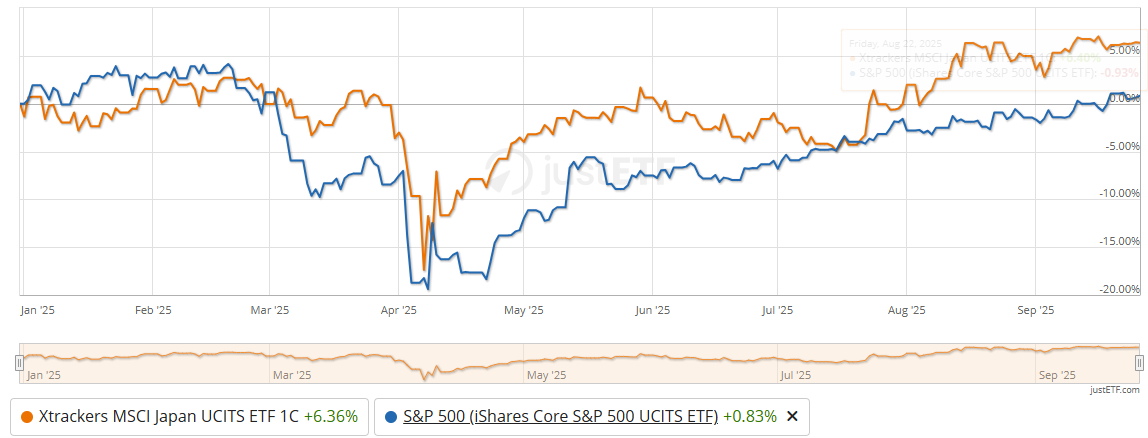
Task: Toggle the Xtrackers MSCI Japan series label
Action: pyautogui.click(x=168, y=417)
